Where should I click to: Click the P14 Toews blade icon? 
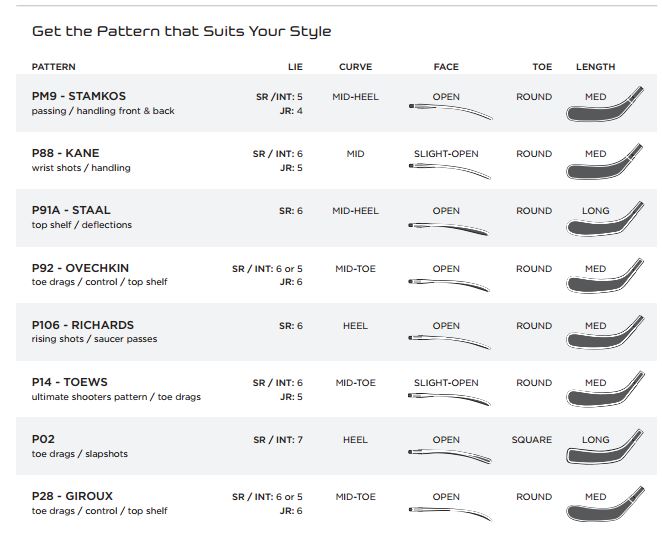tap(605, 389)
